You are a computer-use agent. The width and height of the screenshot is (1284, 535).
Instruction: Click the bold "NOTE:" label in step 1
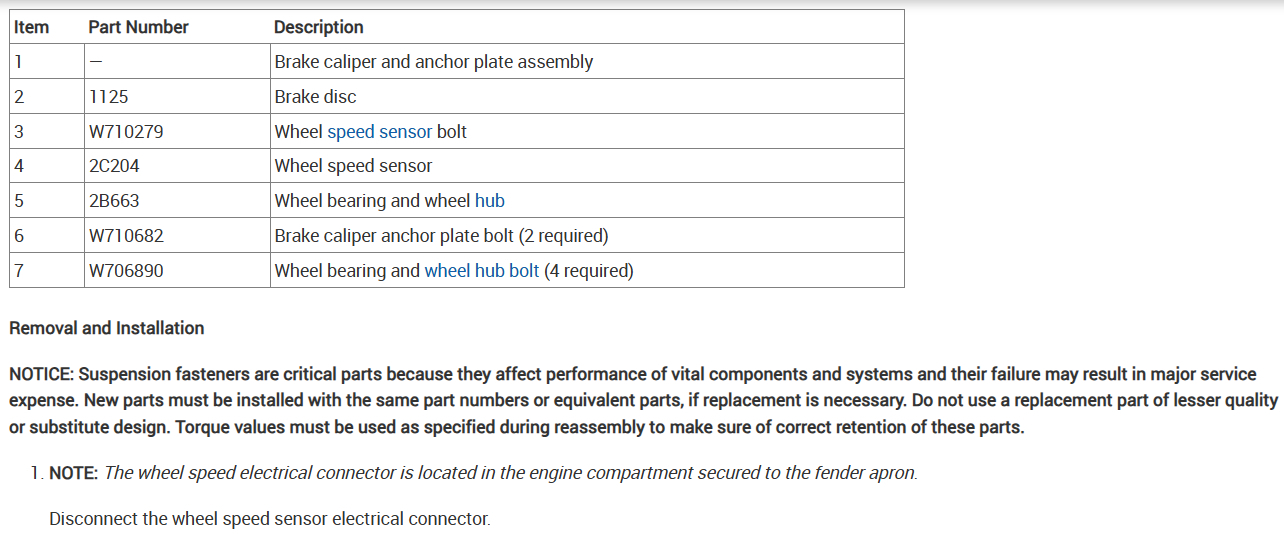click(x=73, y=473)
